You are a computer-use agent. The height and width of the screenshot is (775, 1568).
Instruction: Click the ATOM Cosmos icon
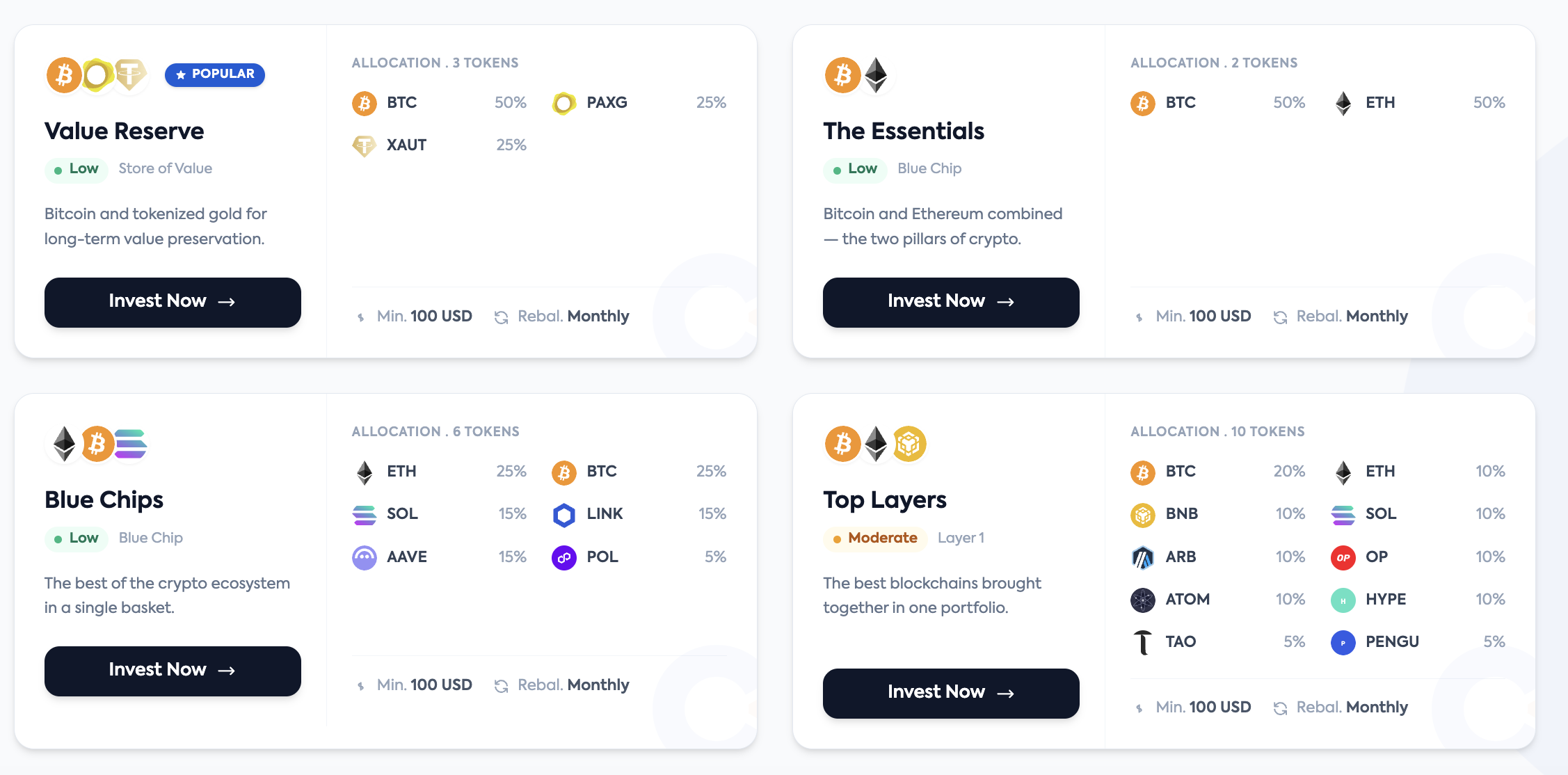[1142, 600]
